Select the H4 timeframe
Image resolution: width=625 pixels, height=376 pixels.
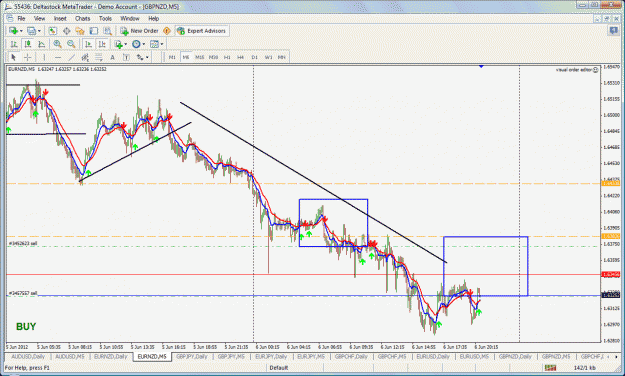point(241,57)
